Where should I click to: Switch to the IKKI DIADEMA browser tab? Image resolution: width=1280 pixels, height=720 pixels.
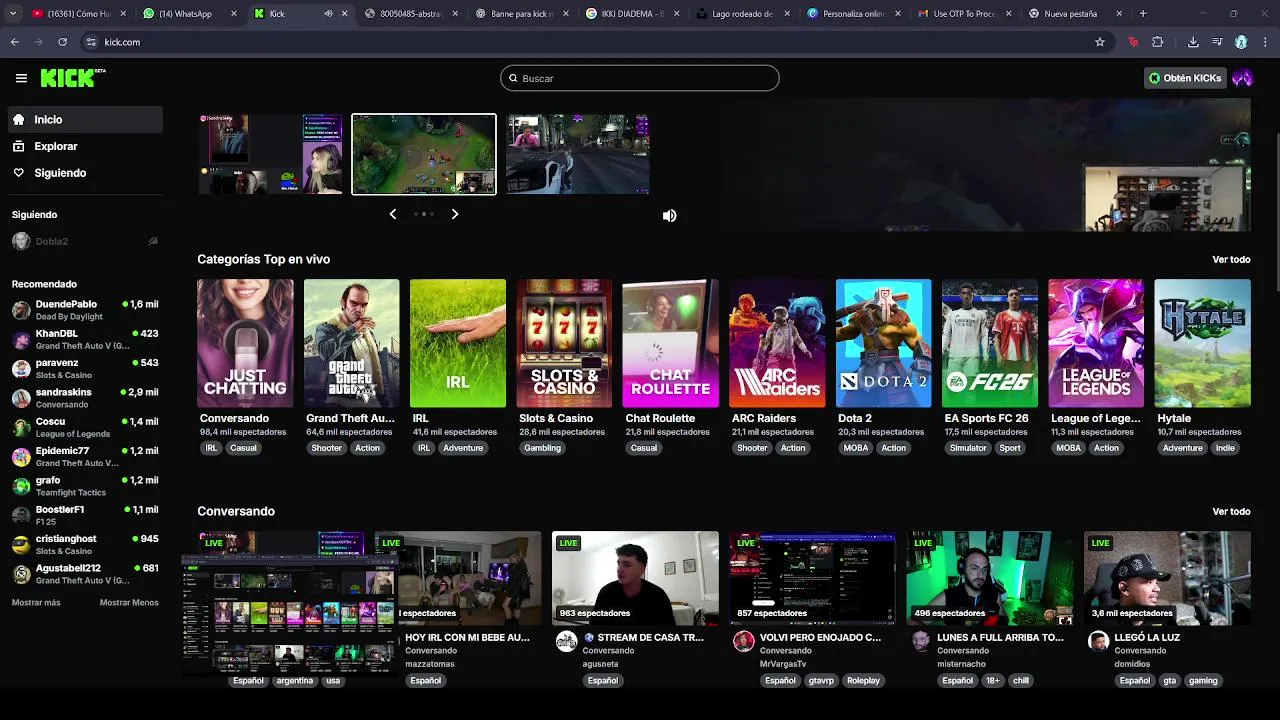(x=630, y=14)
